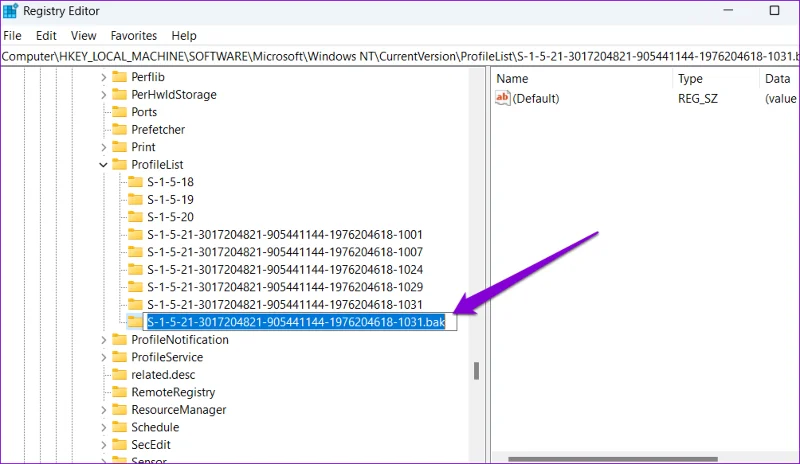Click the ProfileList folder icon

(119, 164)
